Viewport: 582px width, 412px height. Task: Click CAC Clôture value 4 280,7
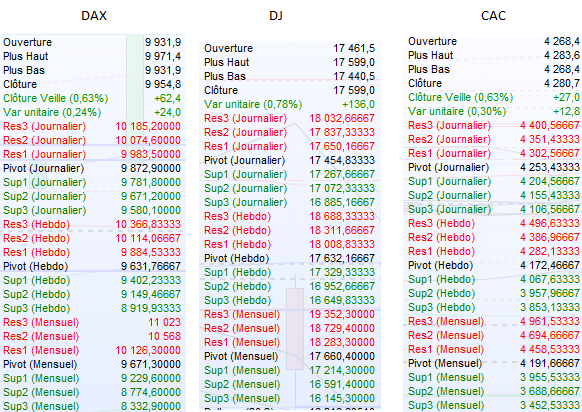(562, 83)
